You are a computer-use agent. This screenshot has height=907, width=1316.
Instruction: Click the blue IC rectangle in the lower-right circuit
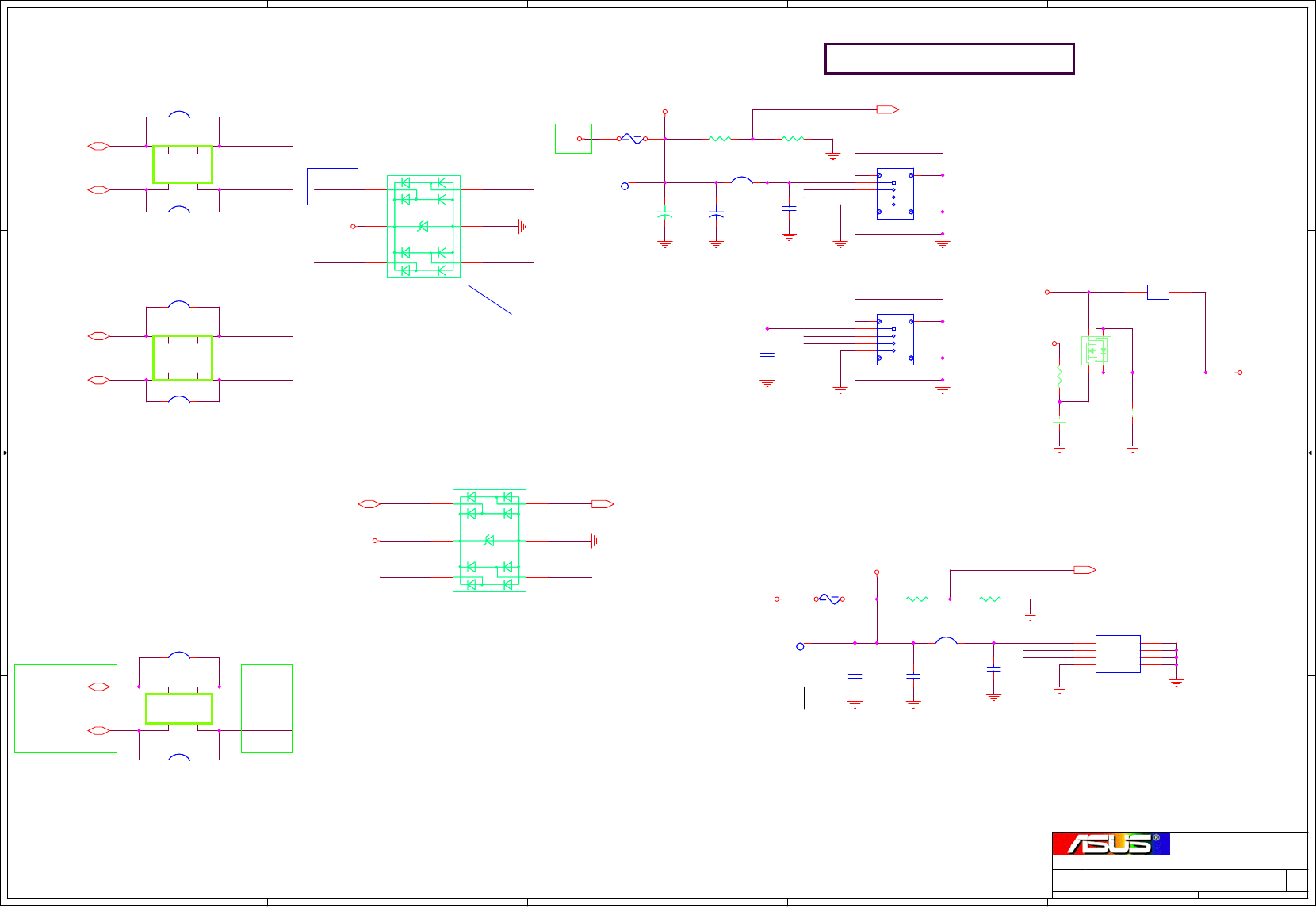coord(1118,654)
